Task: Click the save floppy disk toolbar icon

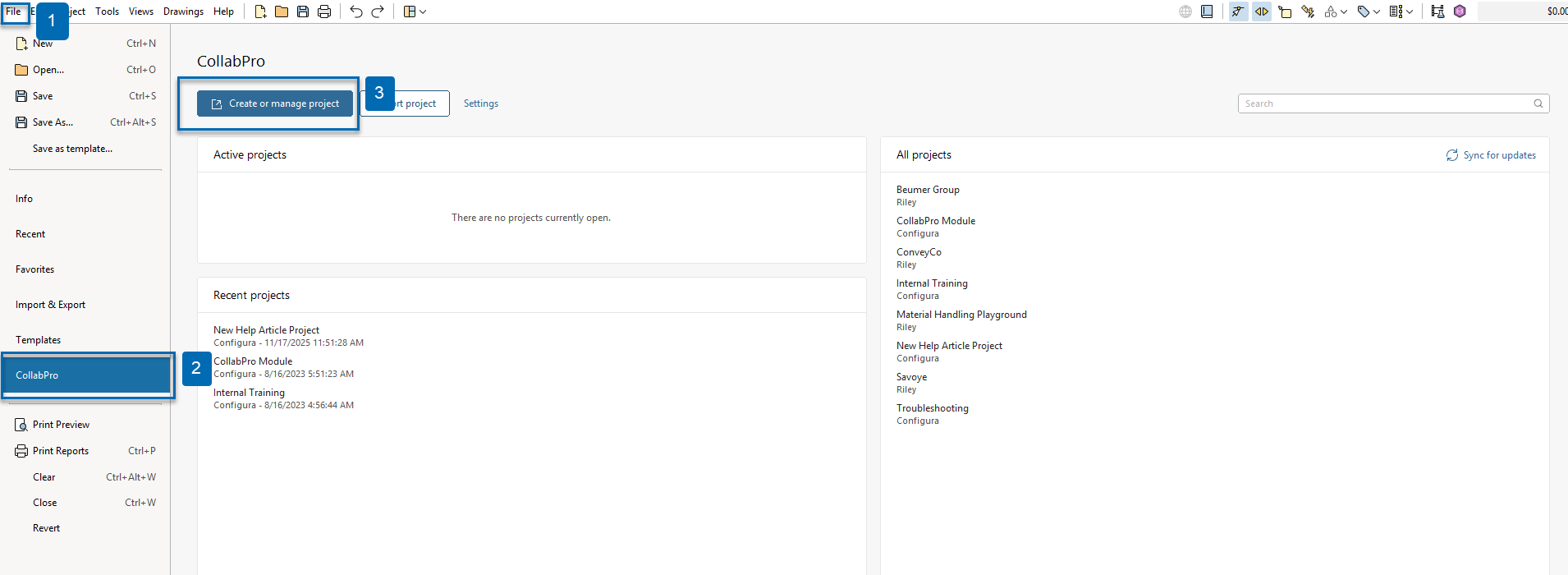Action: point(303,11)
